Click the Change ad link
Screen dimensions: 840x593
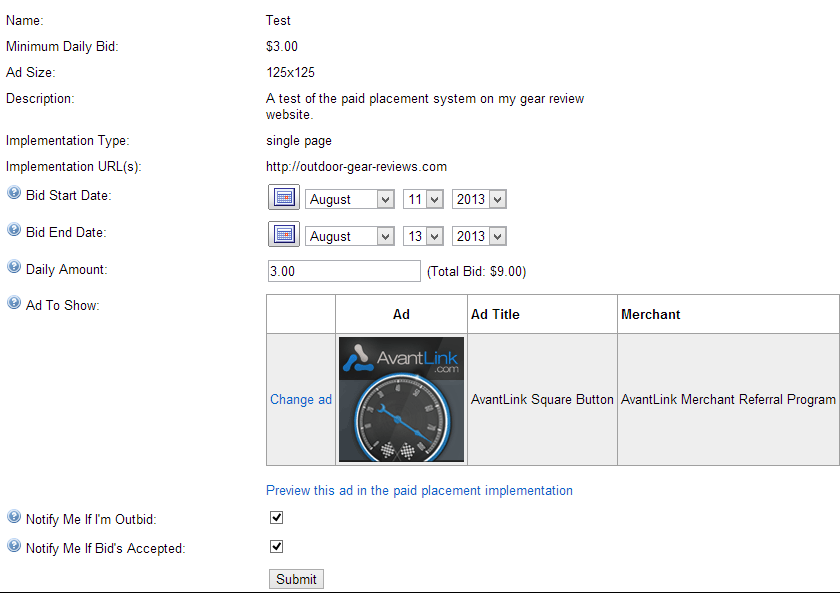pos(301,400)
